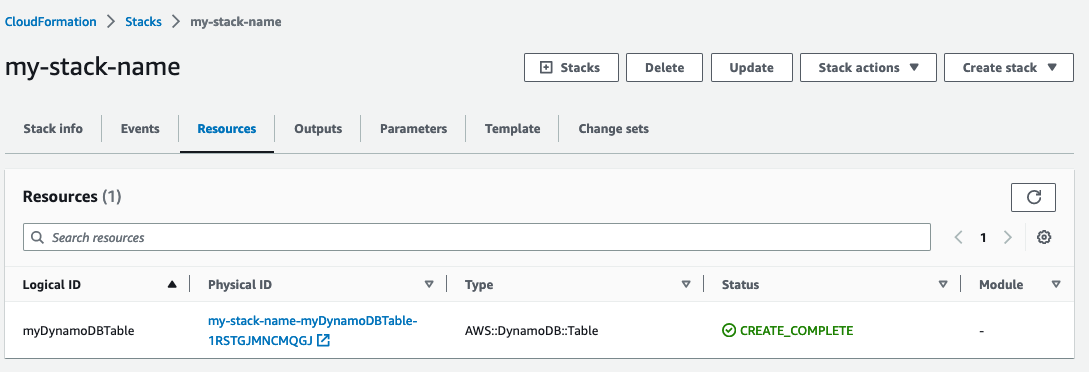The image size is (1089, 372).
Task: Switch to the Events tab
Action: [140, 128]
